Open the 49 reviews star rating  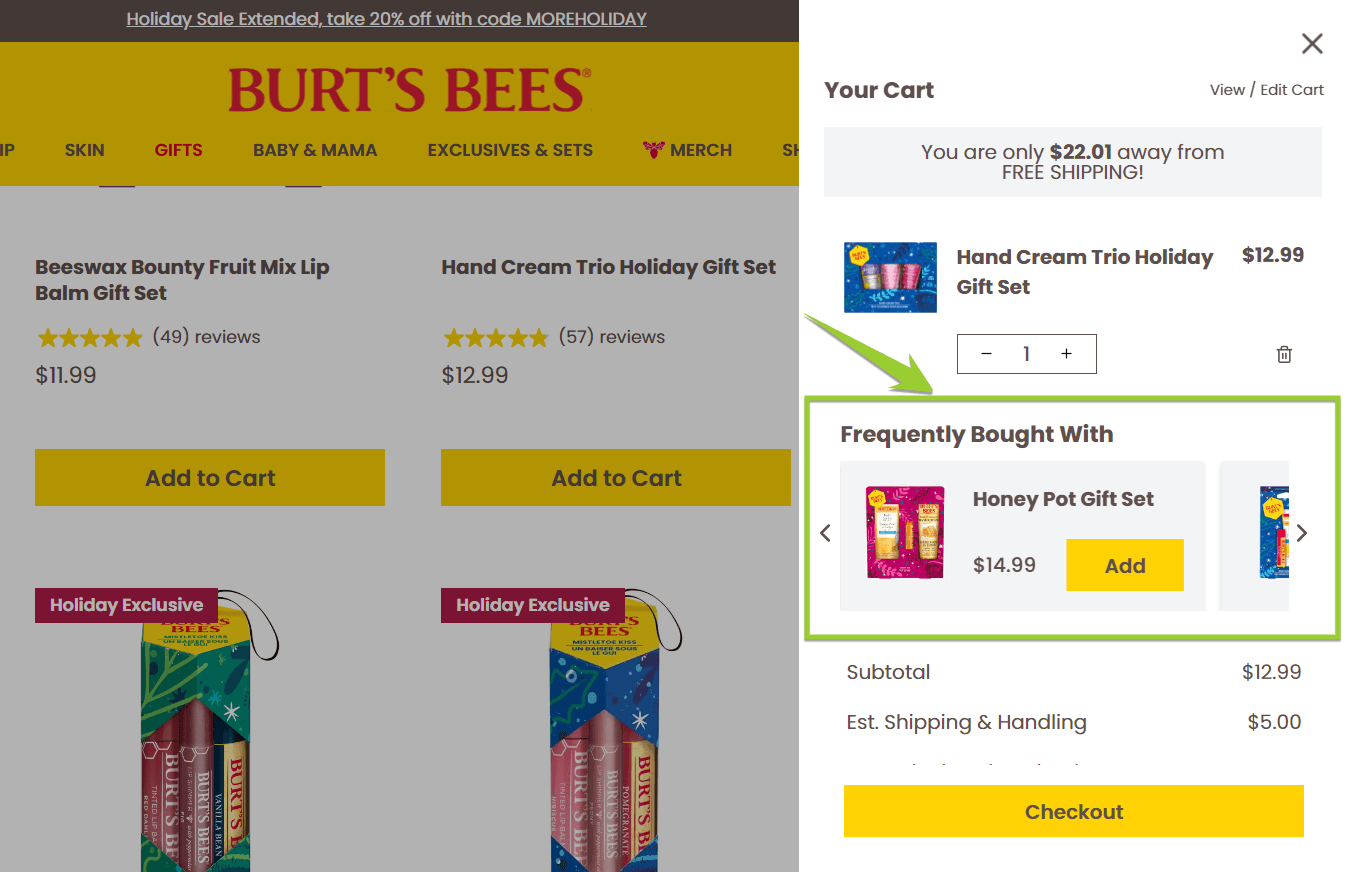(x=148, y=337)
